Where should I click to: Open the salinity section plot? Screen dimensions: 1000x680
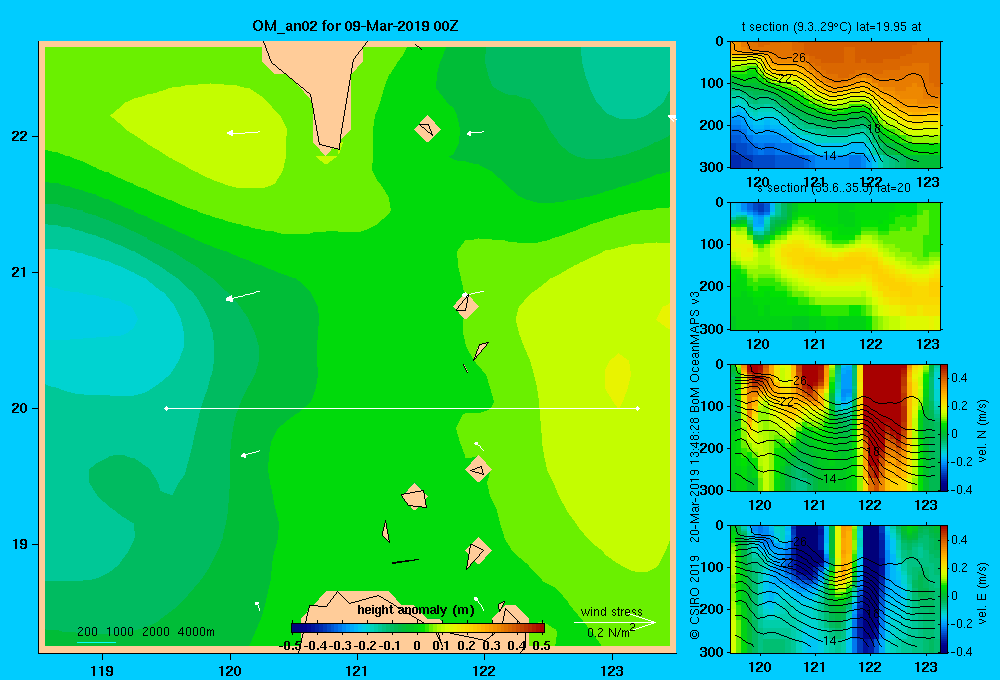click(x=835, y=266)
